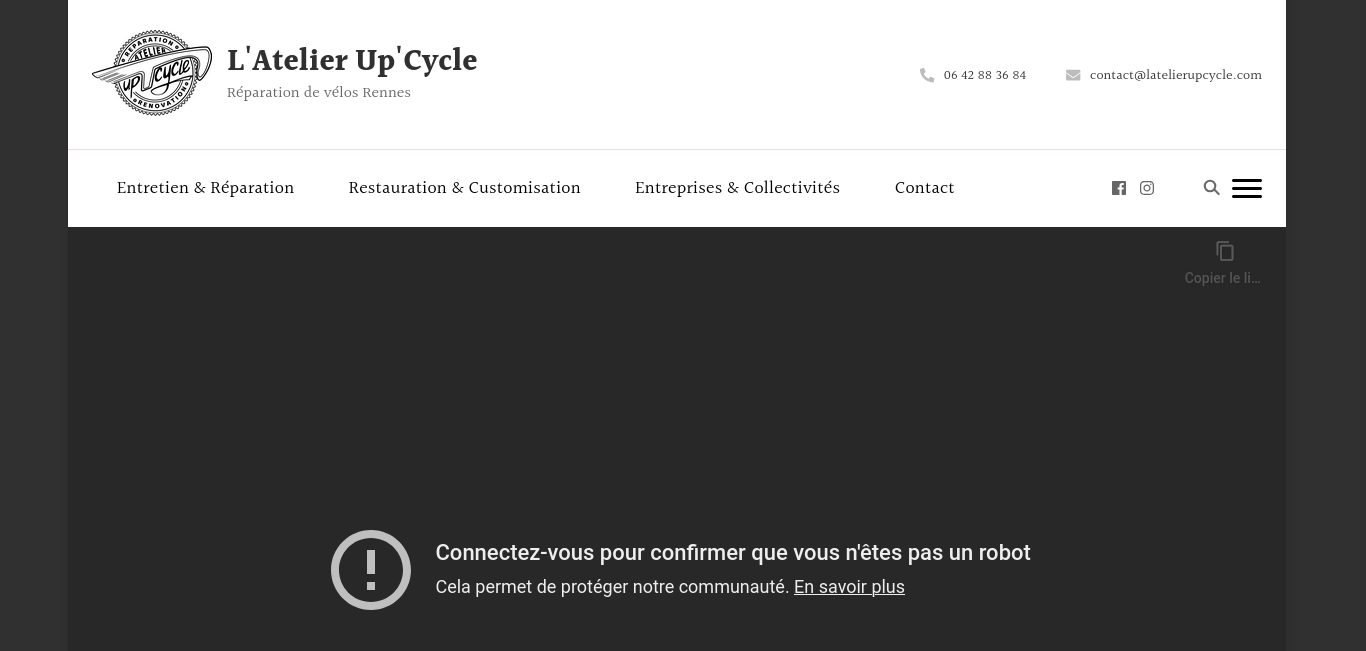Click the Atelier Up'Cycle round logo
This screenshot has height=651, width=1366.
[x=152, y=73]
